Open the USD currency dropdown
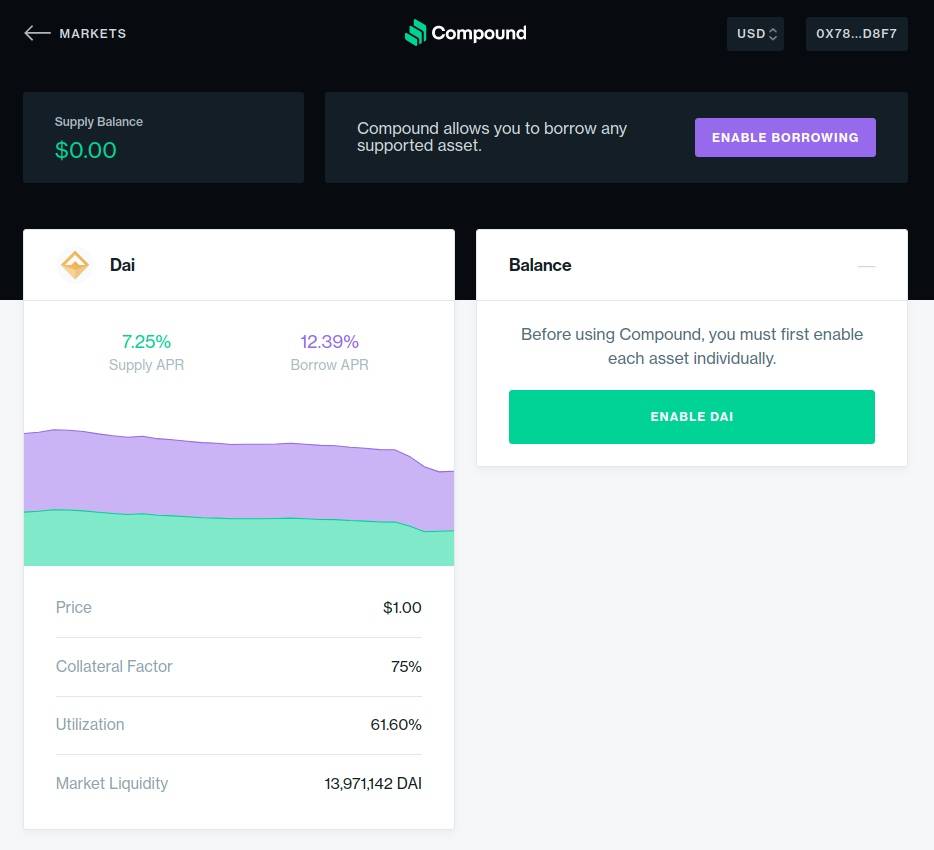Viewport: 934px width, 850px height. [x=755, y=34]
